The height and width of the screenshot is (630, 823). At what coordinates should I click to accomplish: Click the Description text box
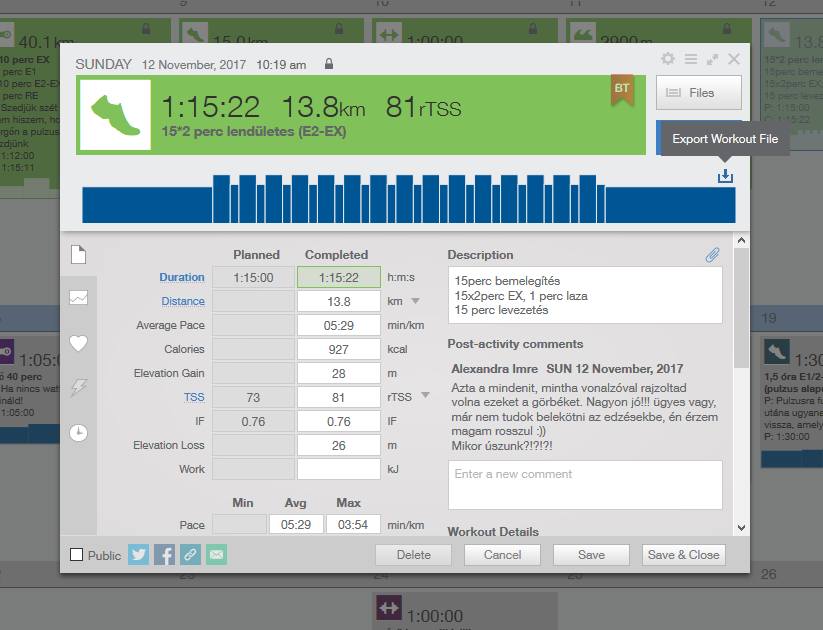585,295
